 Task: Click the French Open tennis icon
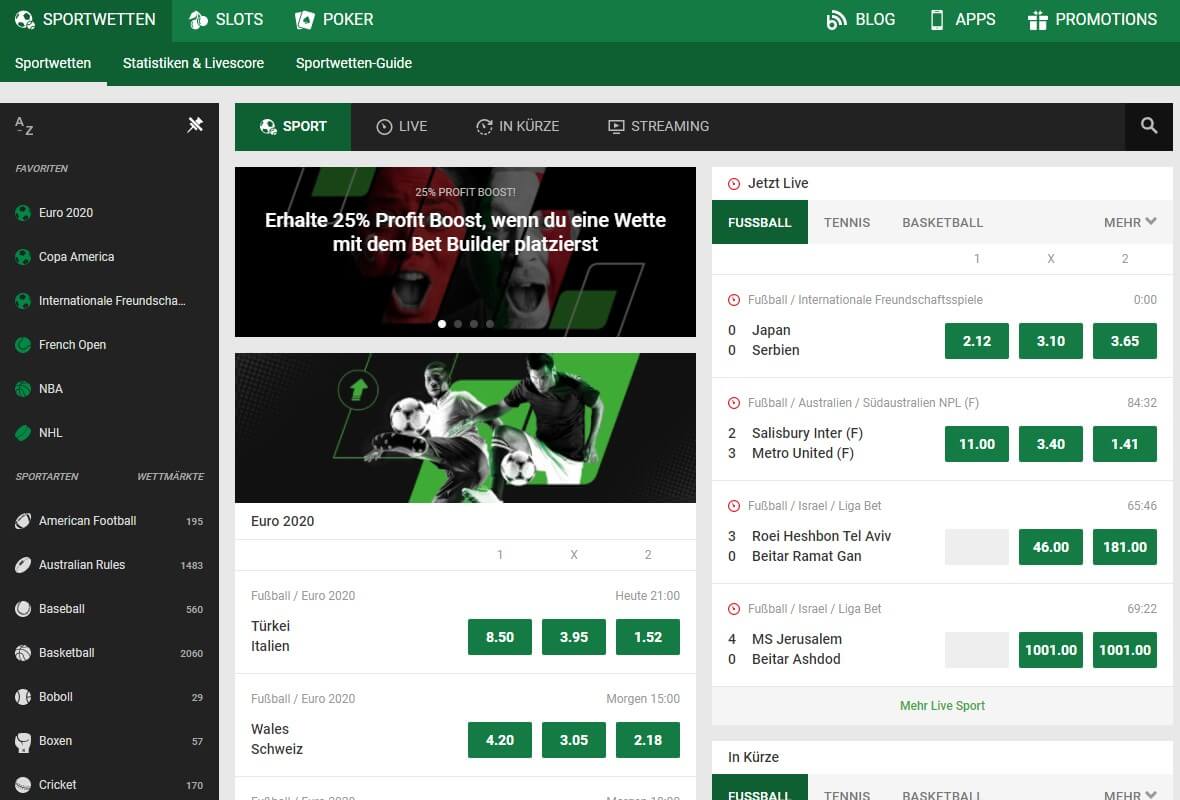point(23,345)
